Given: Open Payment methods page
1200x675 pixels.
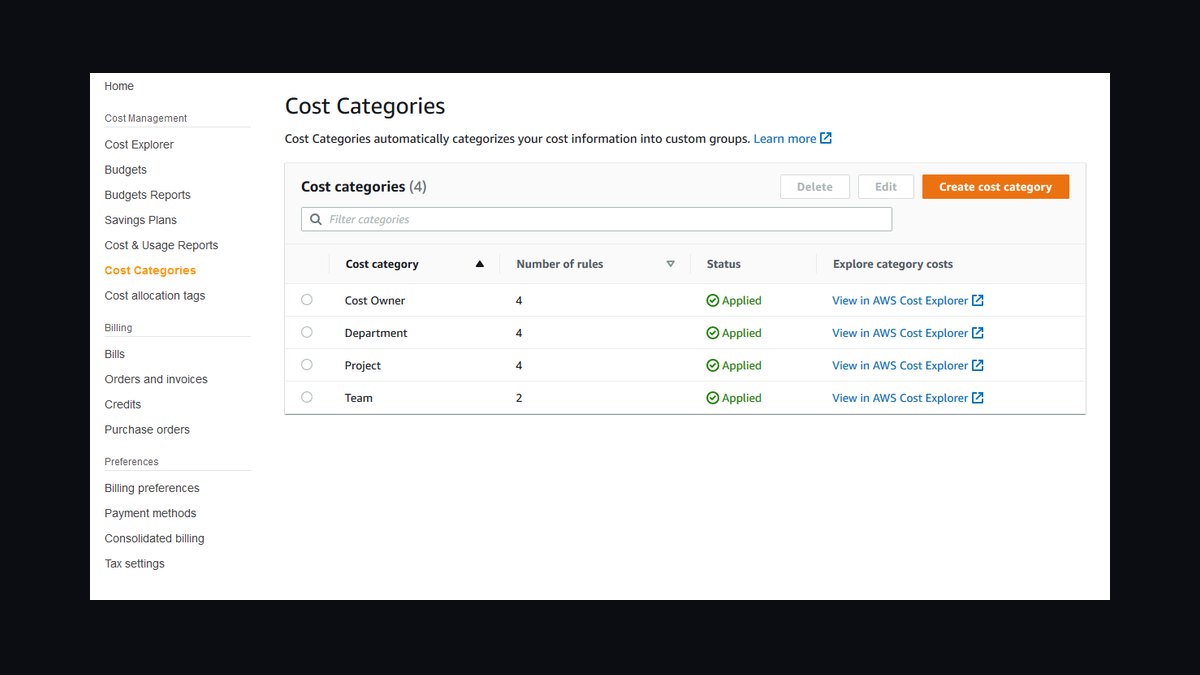Looking at the screenshot, I should tap(151, 513).
